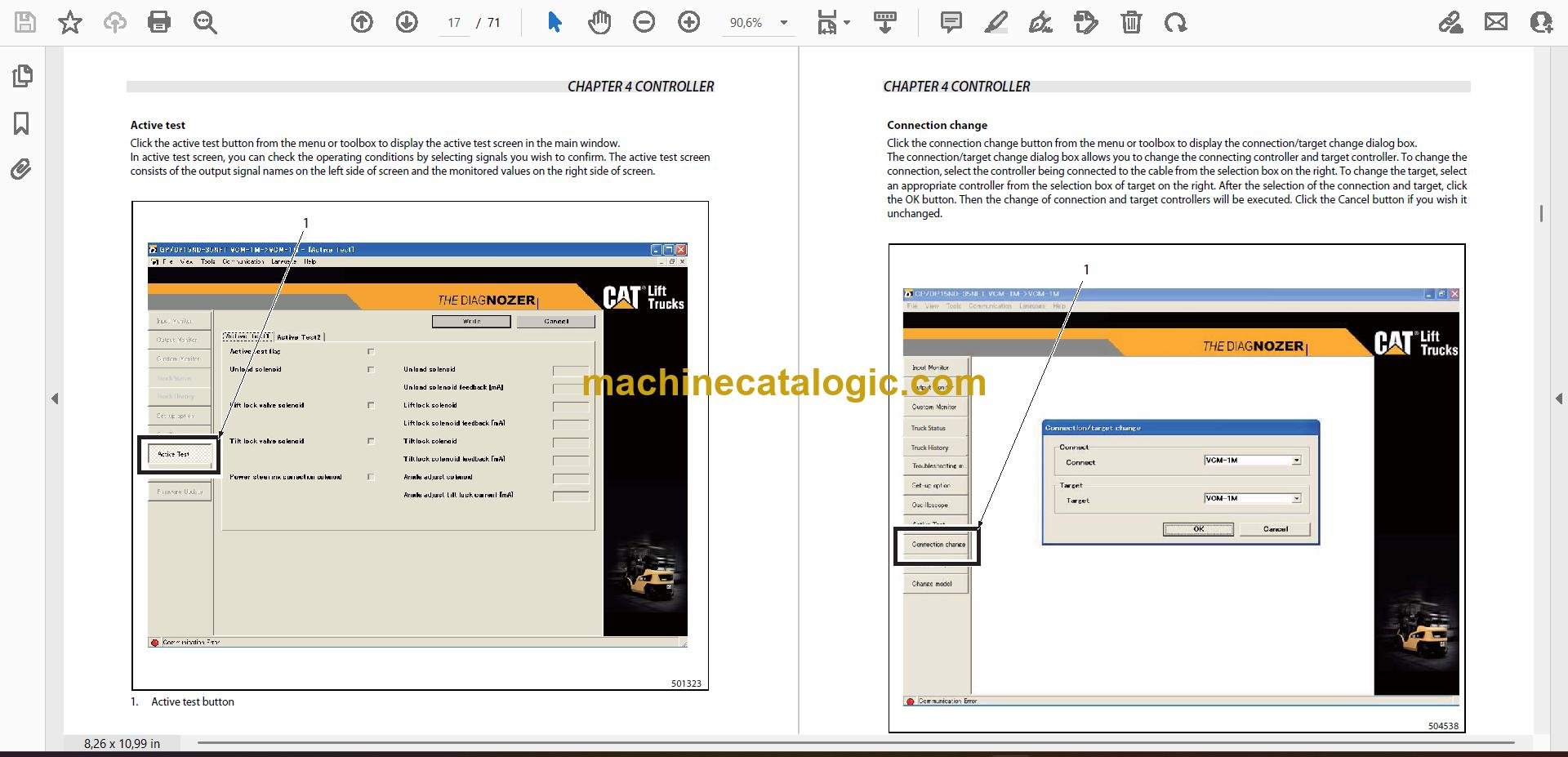Open the page thumbnails panel
The height and width of the screenshot is (757, 1568).
click(23, 76)
